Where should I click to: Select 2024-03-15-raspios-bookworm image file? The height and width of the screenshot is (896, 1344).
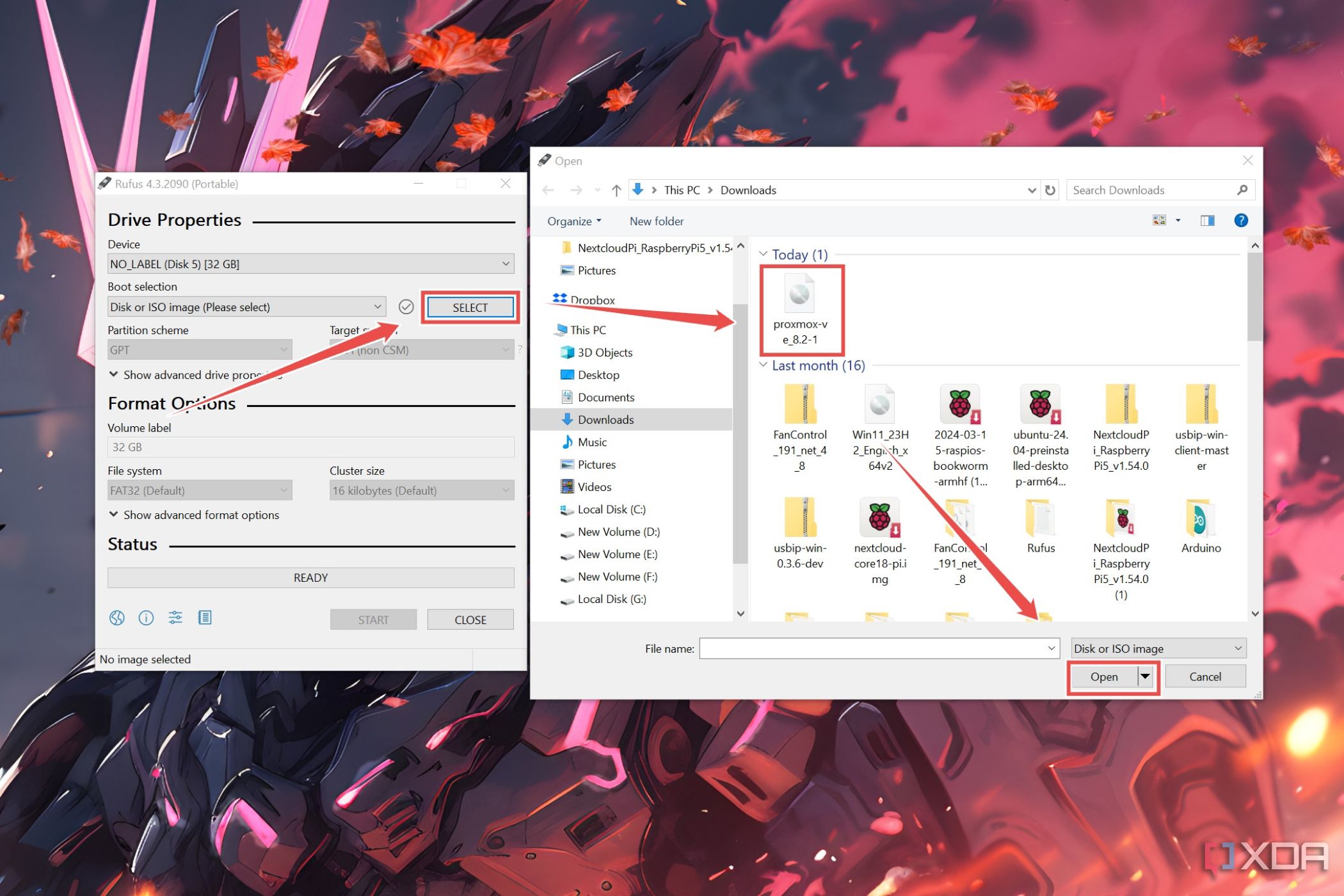coord(960,435)
